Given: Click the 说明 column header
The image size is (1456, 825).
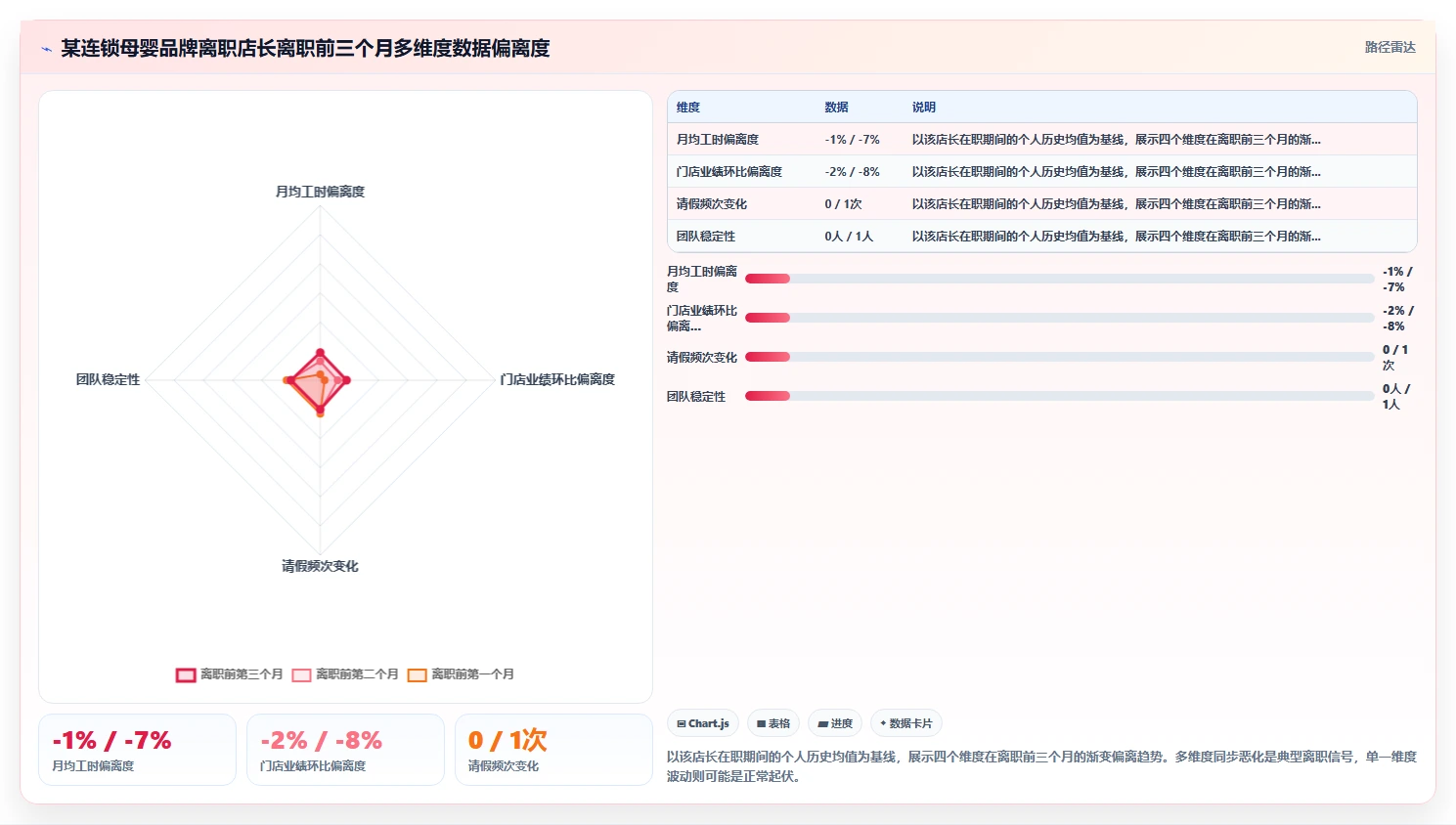Looking at the screenshot, I should [924, 108].
